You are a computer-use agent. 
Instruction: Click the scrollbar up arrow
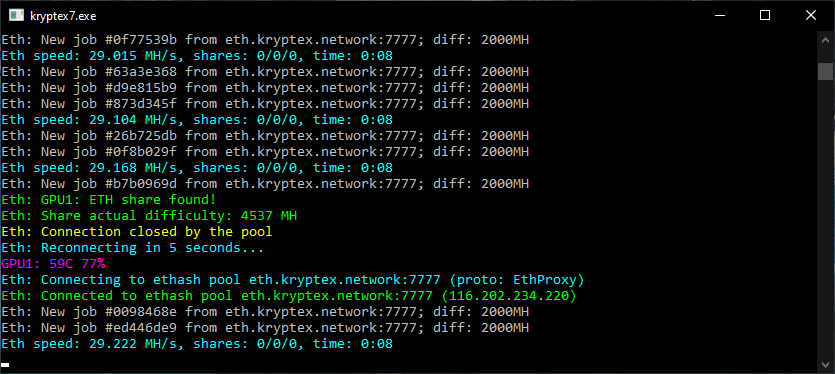click(x=825, y=40)
